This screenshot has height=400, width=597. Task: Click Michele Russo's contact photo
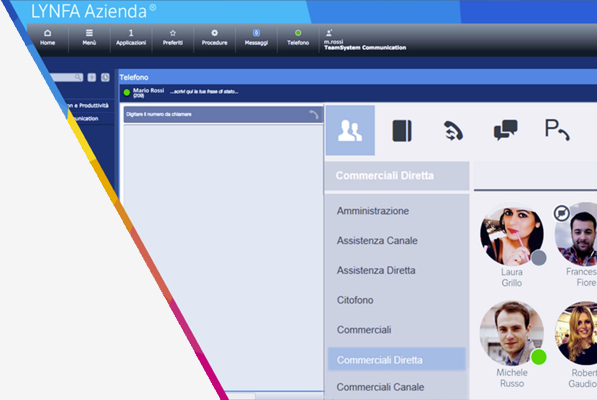(512, 333)
